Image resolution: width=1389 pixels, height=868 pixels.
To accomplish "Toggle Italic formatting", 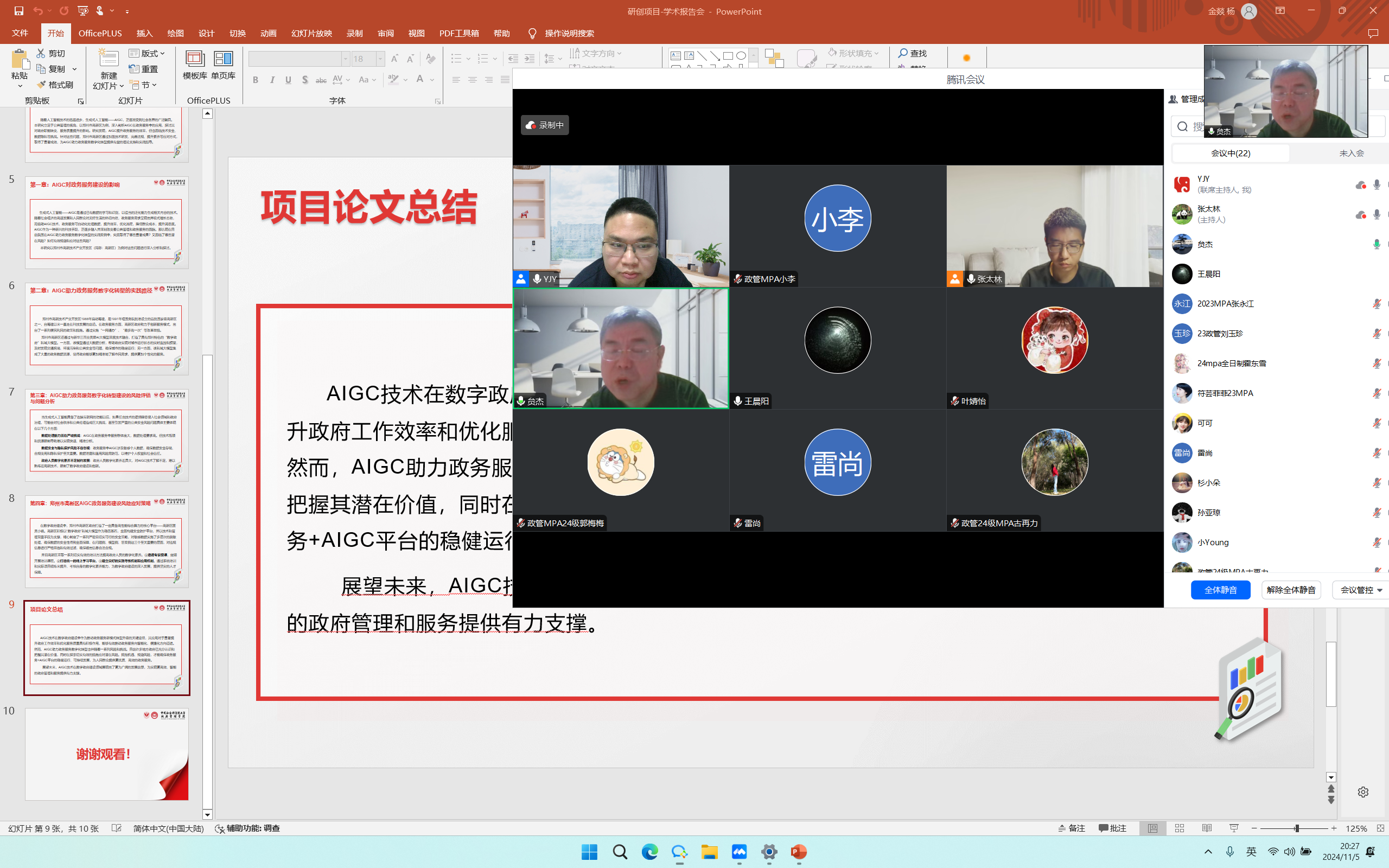I will pos(272,80).
